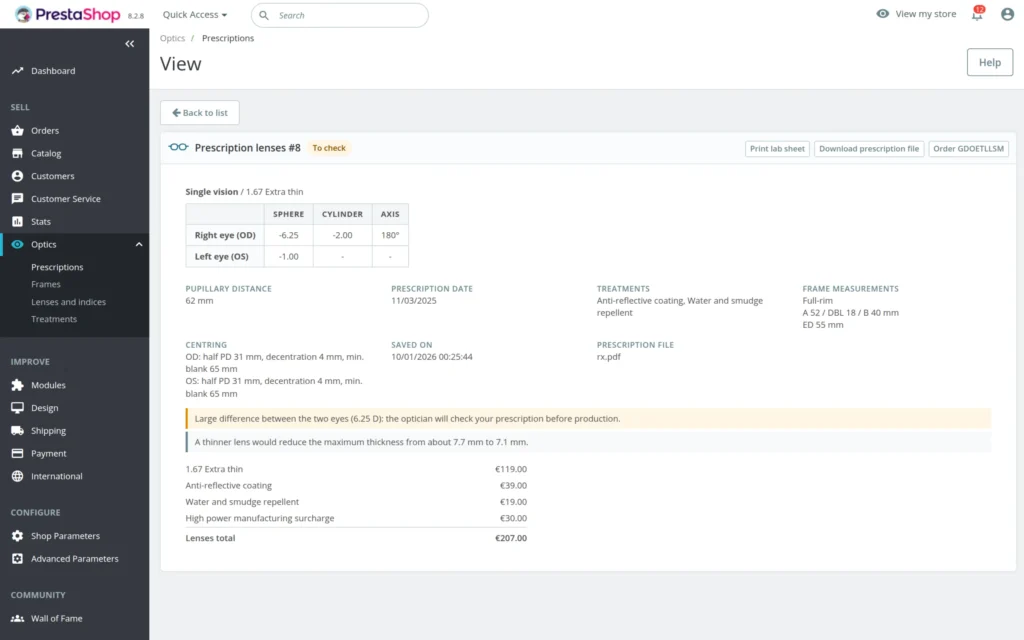Click View my store link

pyautogui.click(x=916, y=14)
